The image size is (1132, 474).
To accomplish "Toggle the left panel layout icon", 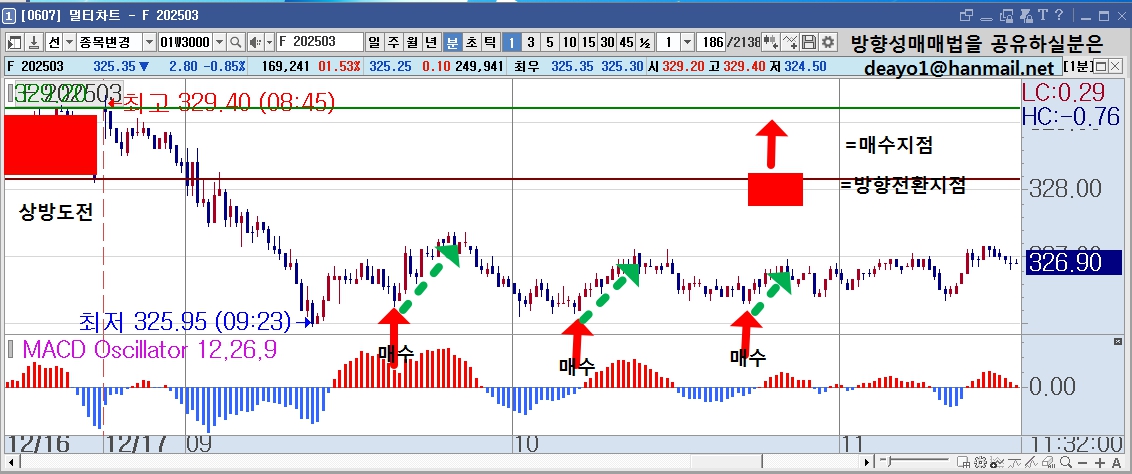I will [14, 42].
